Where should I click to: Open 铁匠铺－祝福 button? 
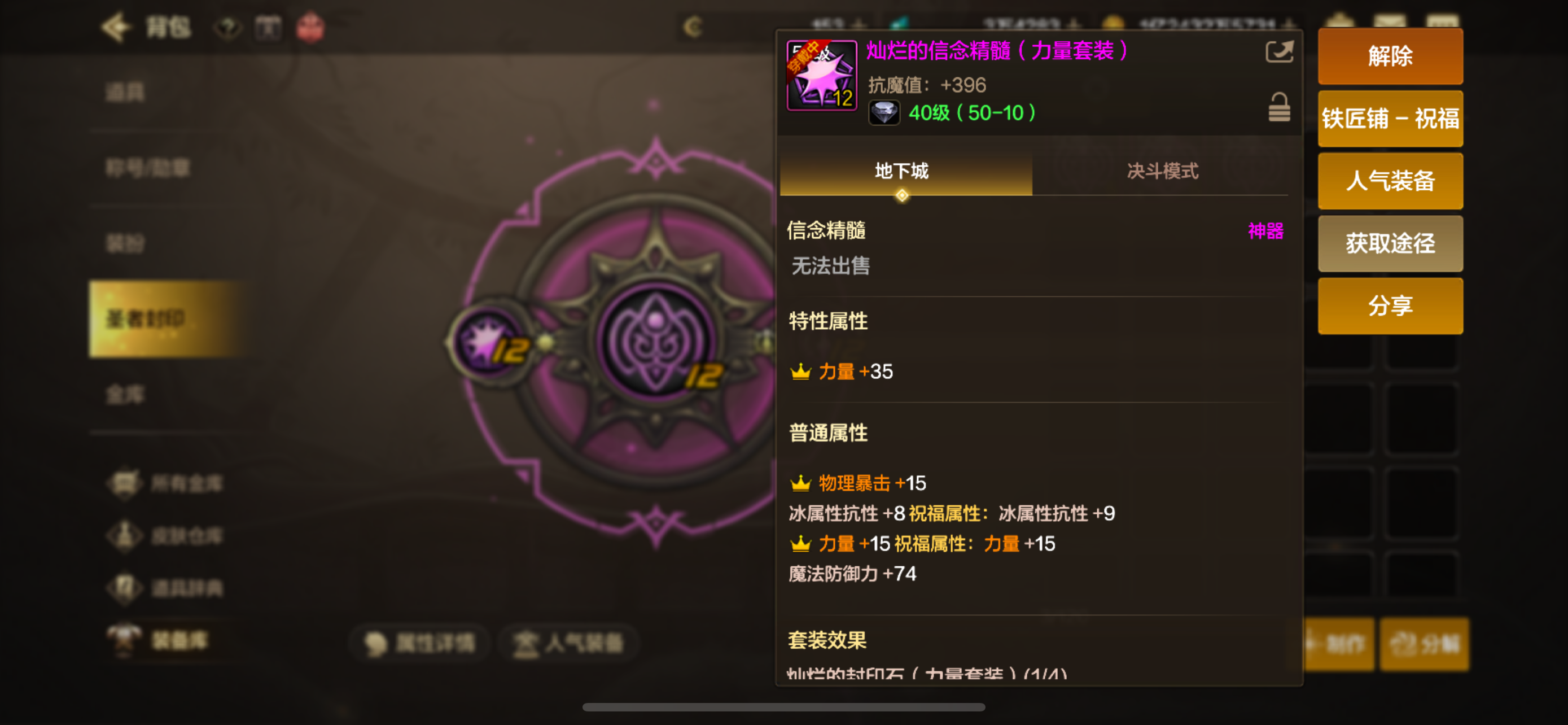(x=1390, y=119)
